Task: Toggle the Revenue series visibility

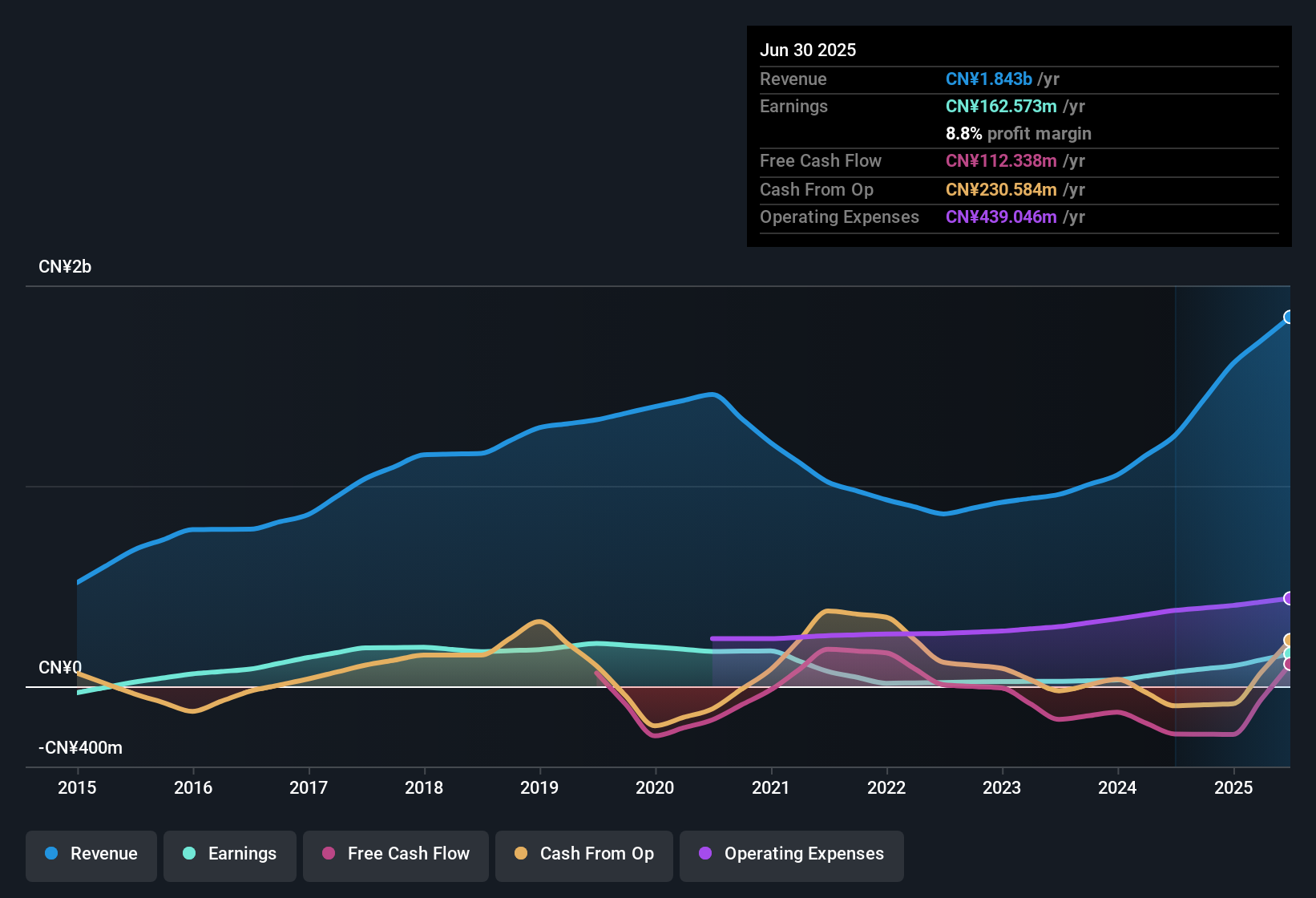Action: (91, 854)
